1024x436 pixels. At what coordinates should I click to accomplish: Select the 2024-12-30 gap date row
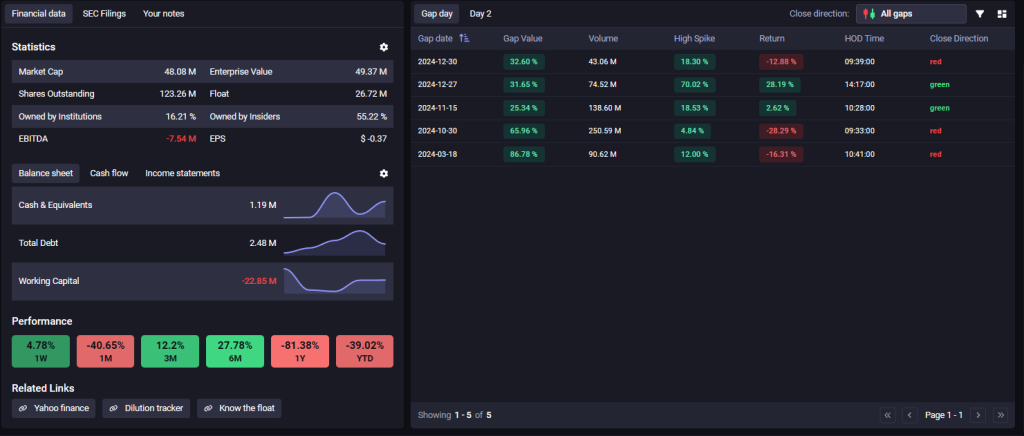point(712,61)
